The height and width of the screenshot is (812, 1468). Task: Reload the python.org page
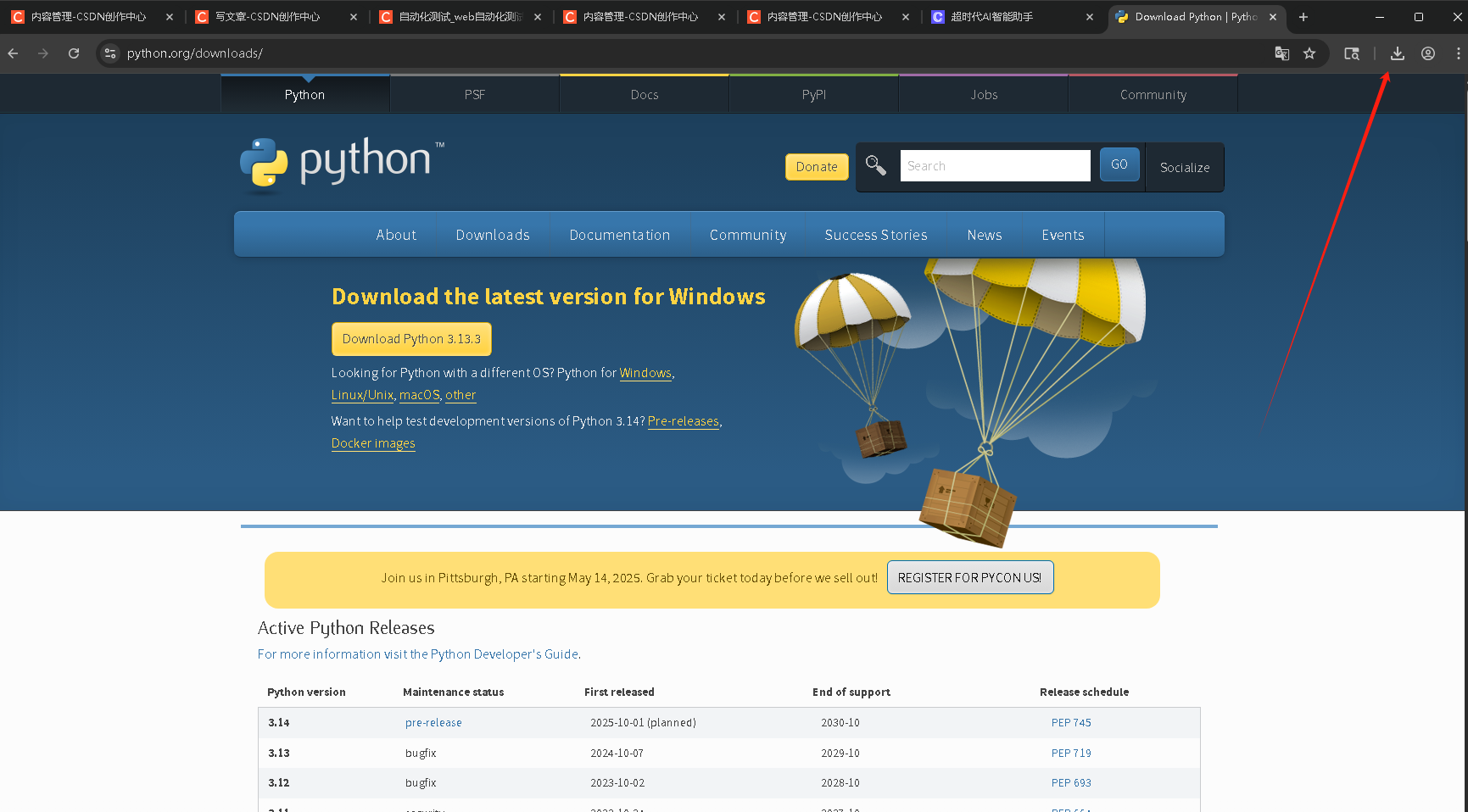(x=74, y=53)
